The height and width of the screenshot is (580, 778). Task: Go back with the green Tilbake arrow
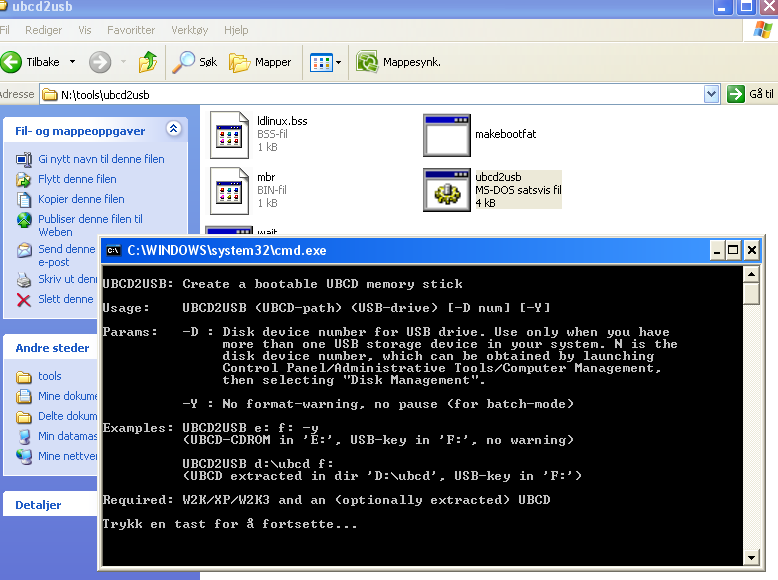tap(30, 62)
